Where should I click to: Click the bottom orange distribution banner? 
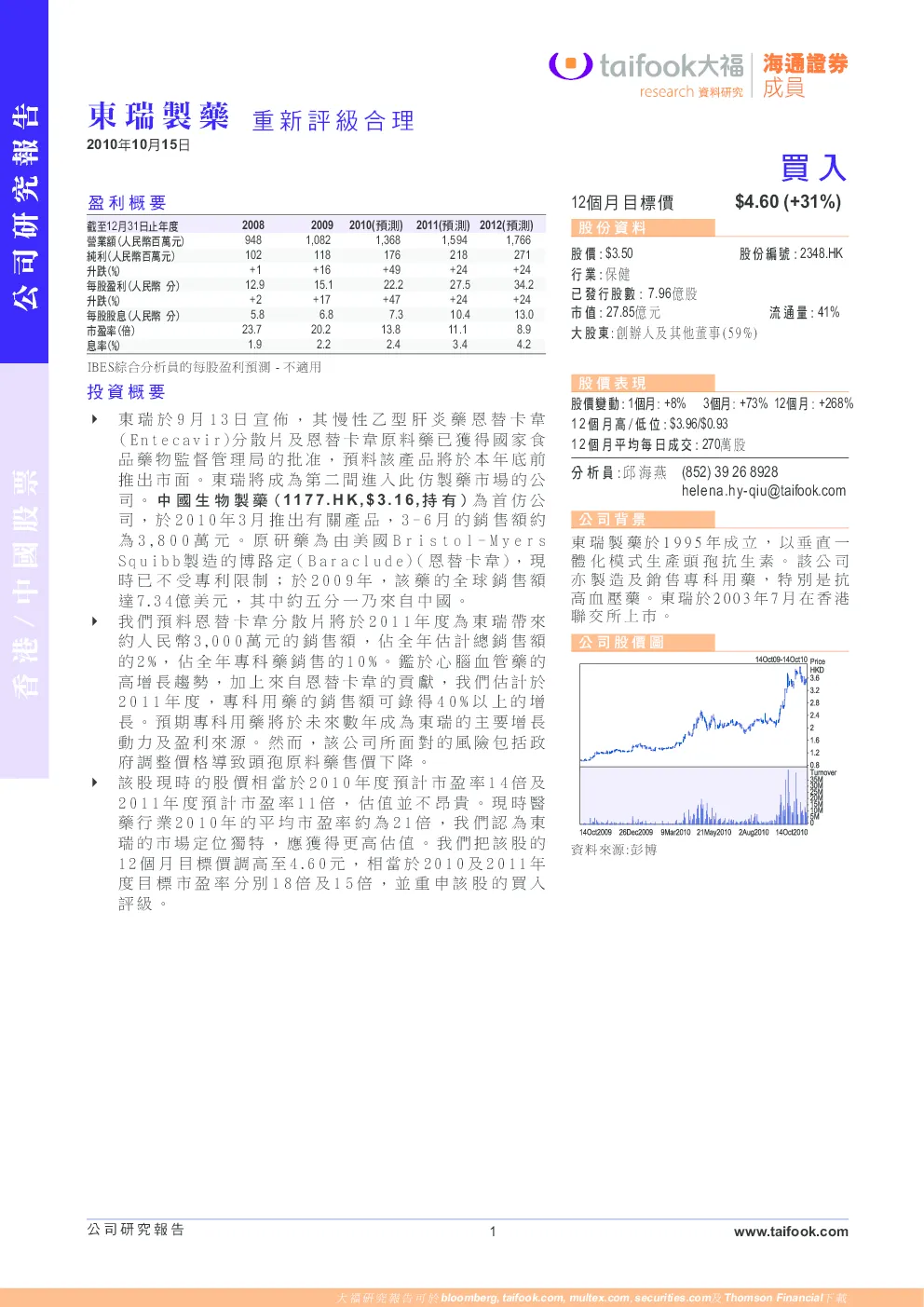click(462, 1298)
